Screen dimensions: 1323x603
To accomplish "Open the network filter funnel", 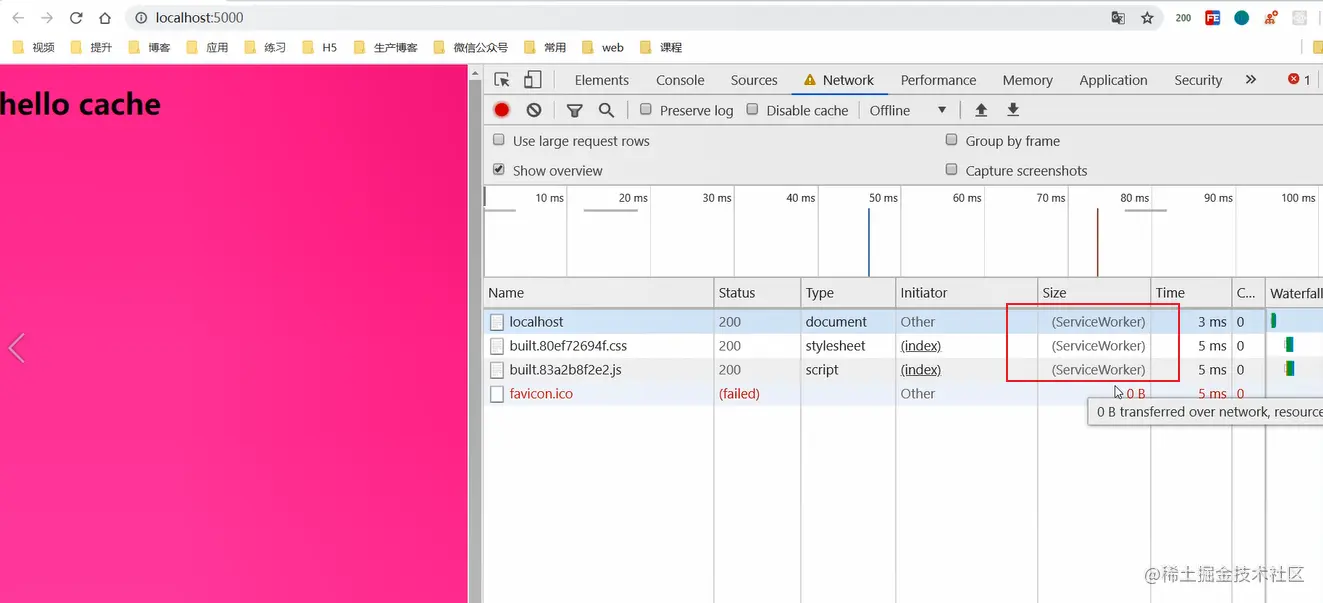I will pos(574,110).
